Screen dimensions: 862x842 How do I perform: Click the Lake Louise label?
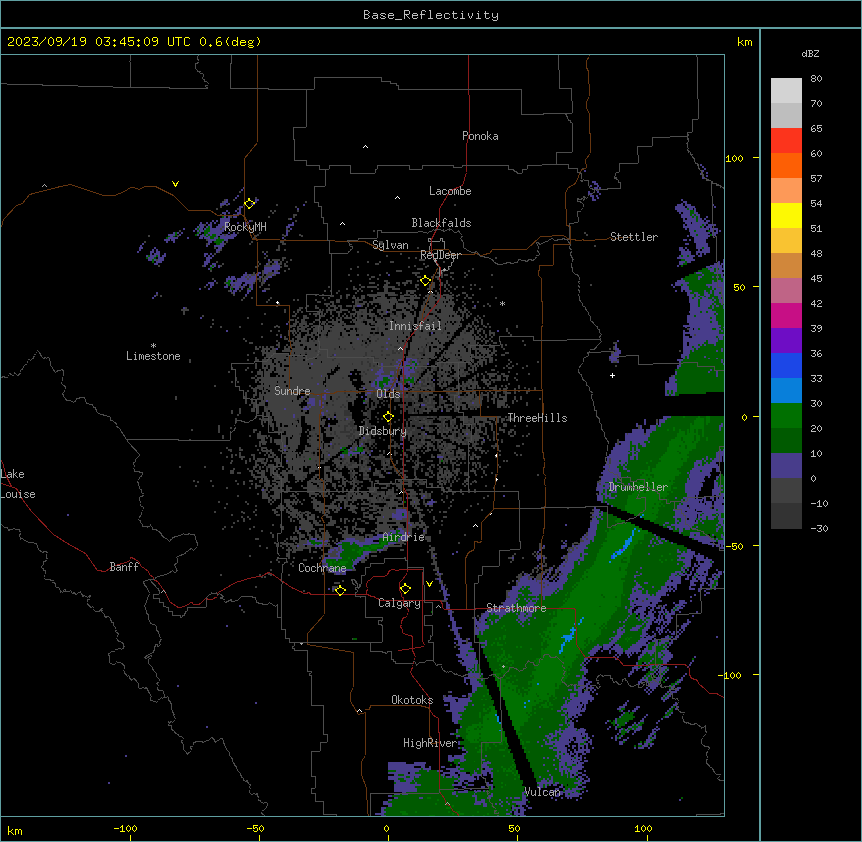click(18, 484)
